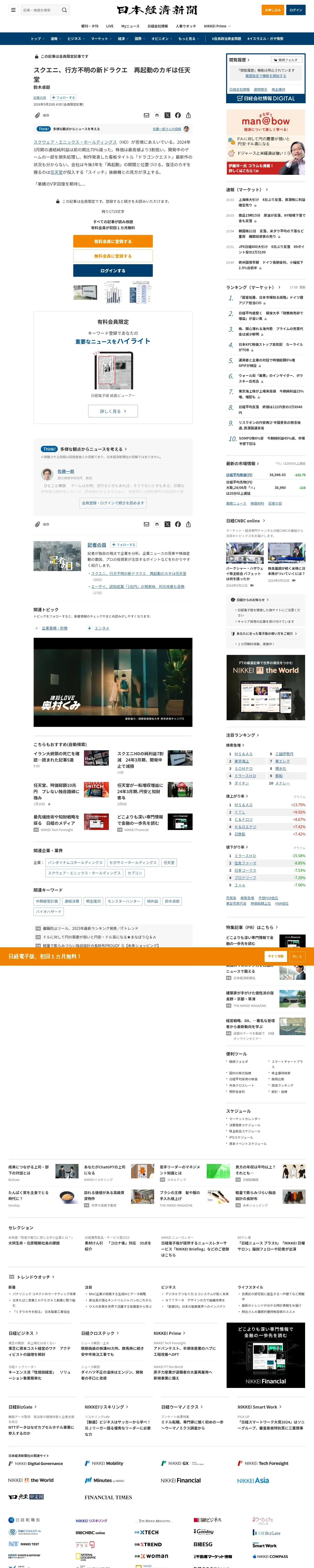Click 佐藤一郎 commenter avatar in Think! bar

[x=186, y=129]
